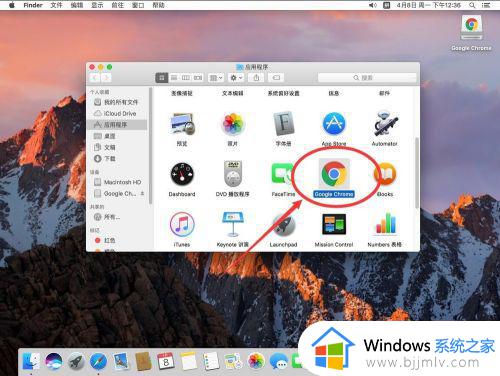Select Desktop in the Finder sidebar
500x376 pixels.
(117, 136)
